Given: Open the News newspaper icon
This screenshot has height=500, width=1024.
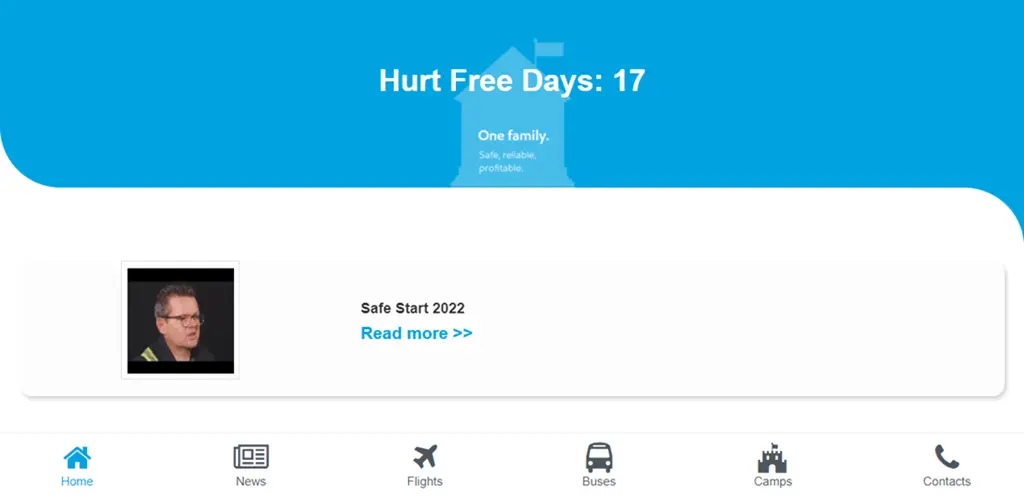Looking at the screenshot, I should pyautogui.click(x=251, y=456).
